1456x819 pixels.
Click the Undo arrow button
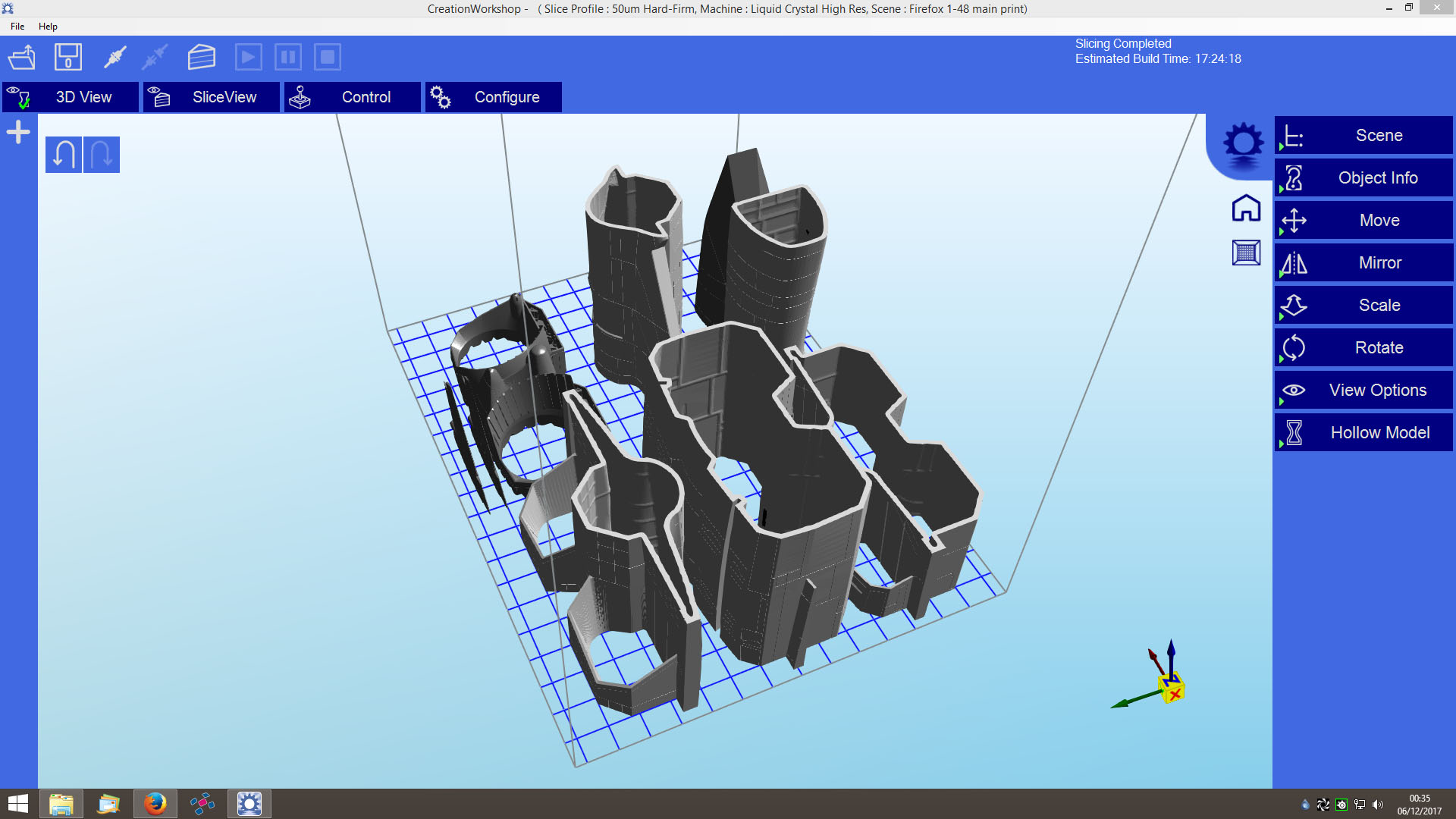[64, 155]
